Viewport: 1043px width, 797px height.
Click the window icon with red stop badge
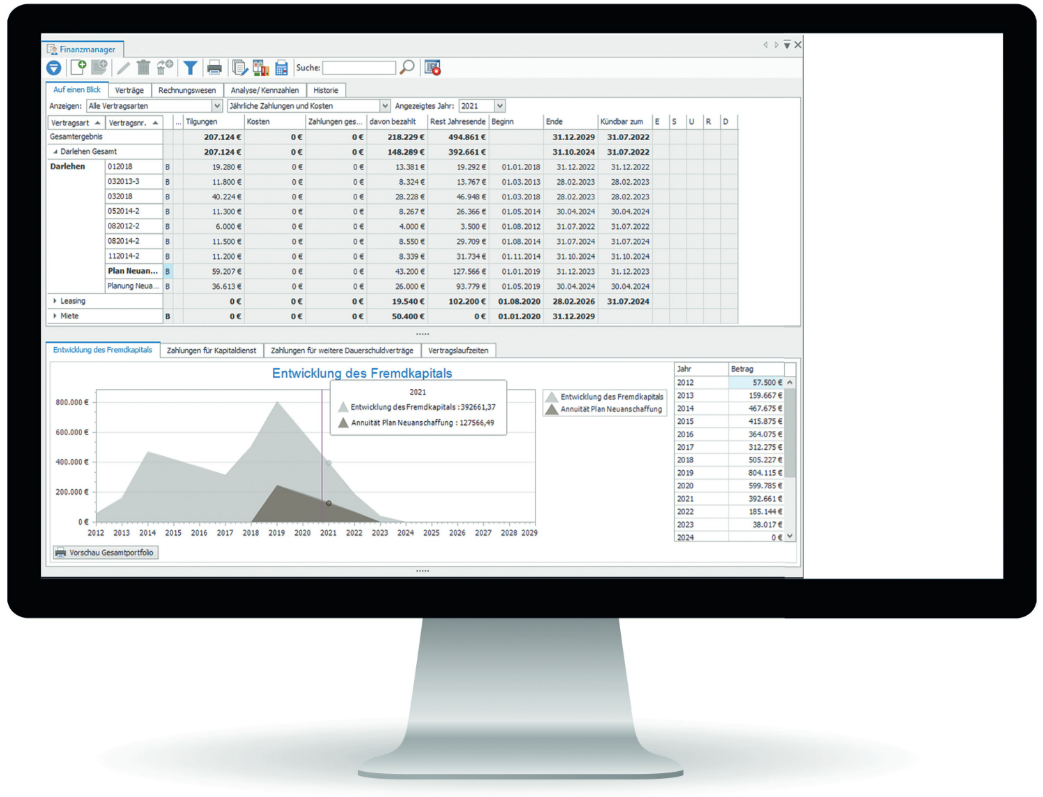pyautogui.click(x=432, y=68)
